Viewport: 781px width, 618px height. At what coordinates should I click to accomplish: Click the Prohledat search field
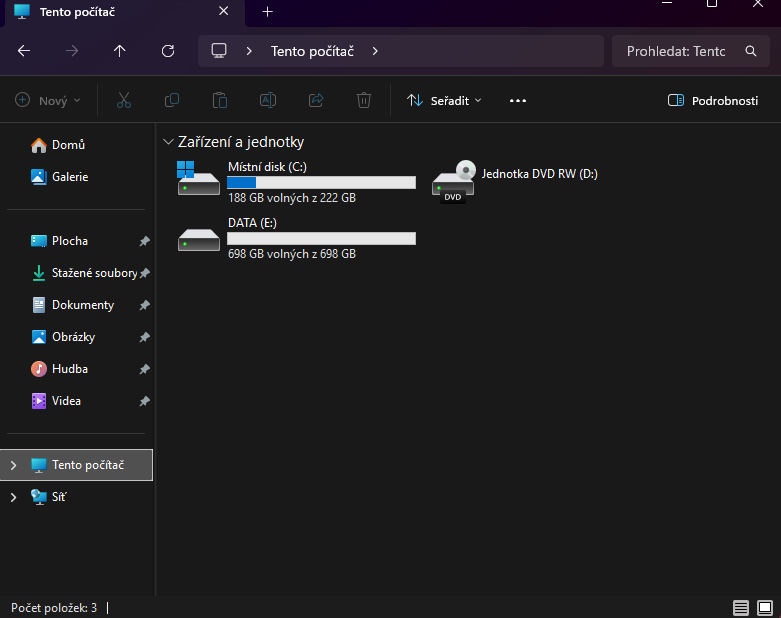click(x=675, y=51)
